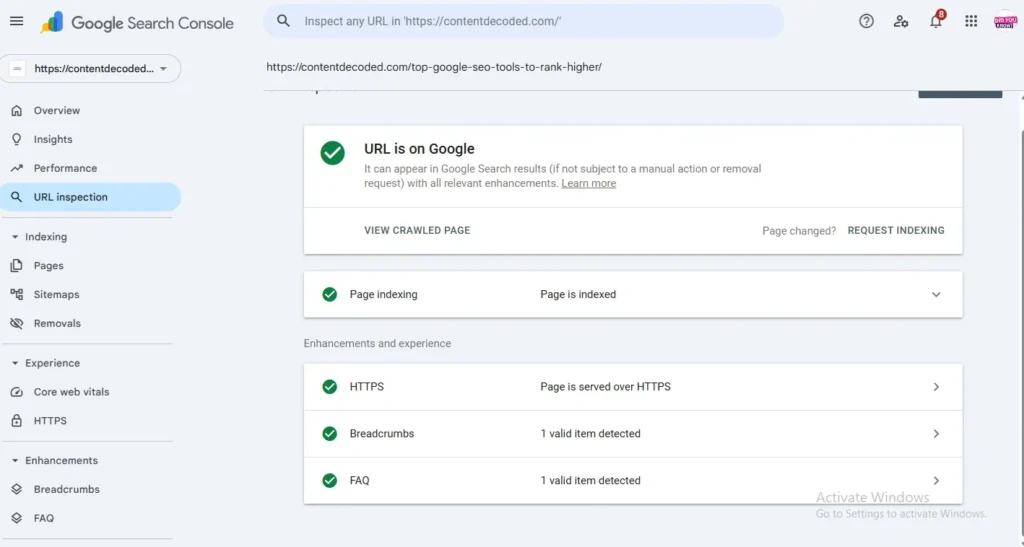The width and height of the screenshot is (1024, 547).
Task: Open FAQ details via right chevron
Action: click(x=936, y=481)
